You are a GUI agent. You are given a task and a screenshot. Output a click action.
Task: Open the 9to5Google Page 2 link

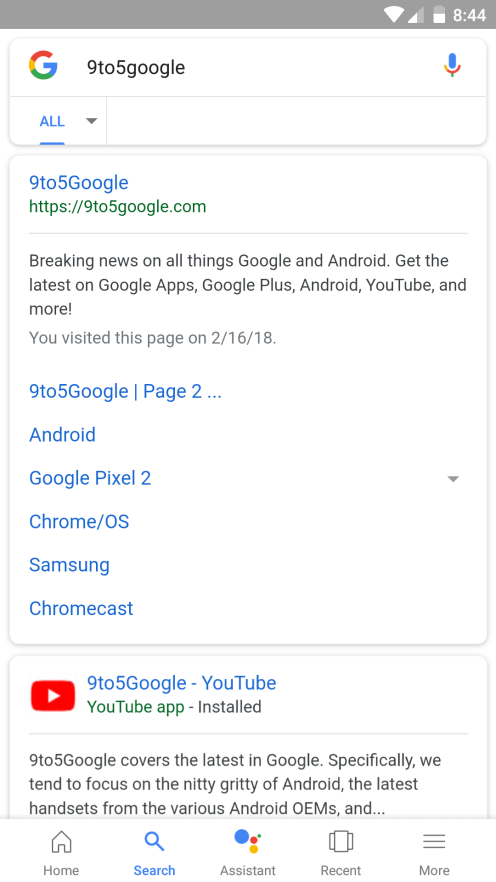tap(125, 391)
